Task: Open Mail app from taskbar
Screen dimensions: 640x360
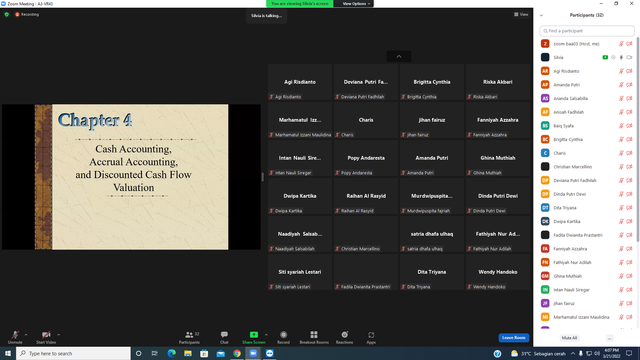Action: pyautogui.click(x=220, y=353)
